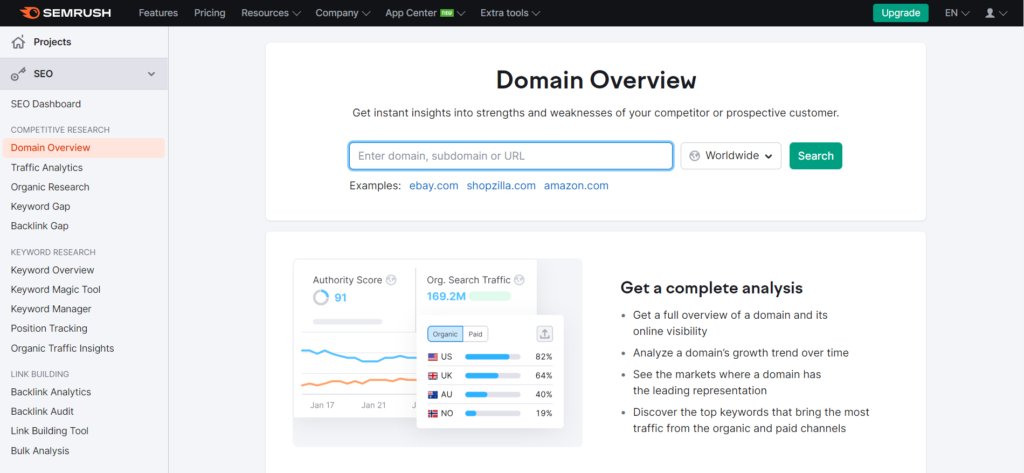Click the export upload icon in preview

pos(545,334)
